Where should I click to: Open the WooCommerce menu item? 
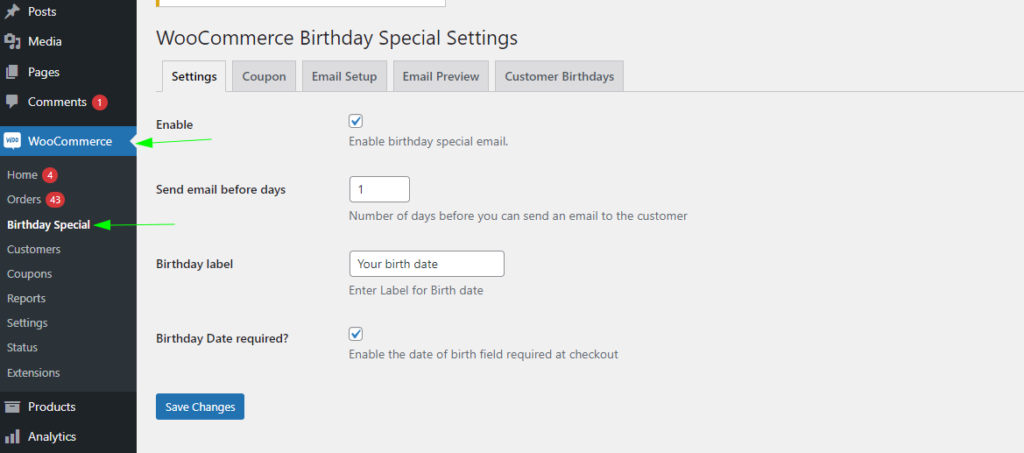tap(68, 141)
